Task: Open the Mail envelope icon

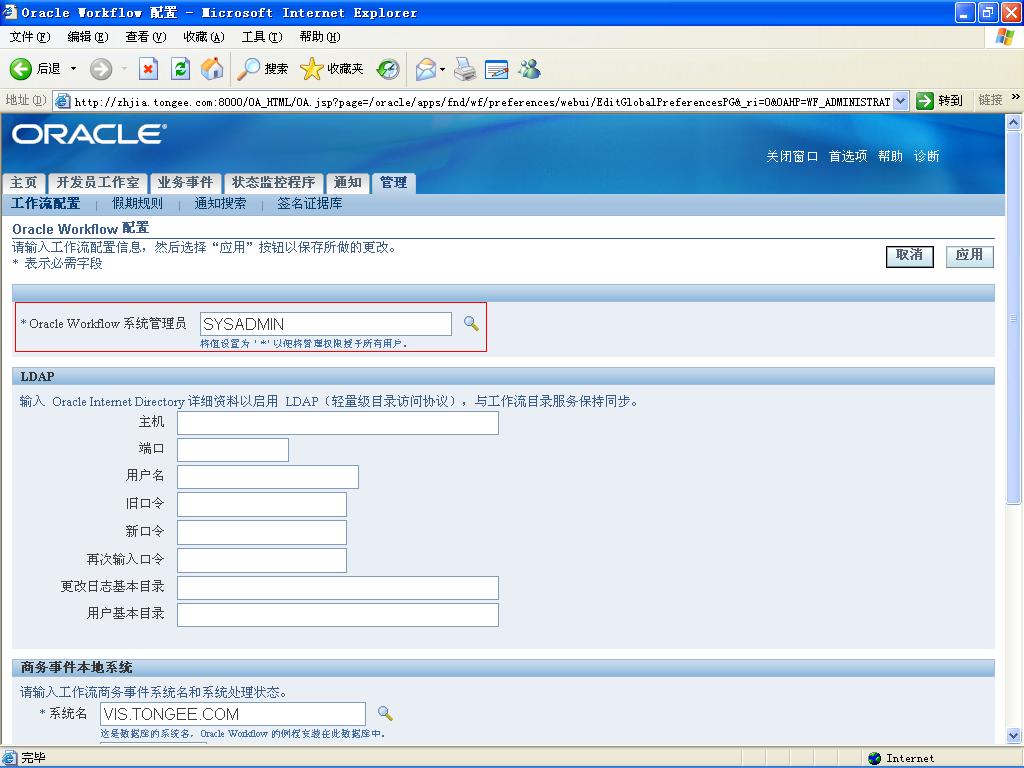Action: pyautogui.click(x=426, y=69)
